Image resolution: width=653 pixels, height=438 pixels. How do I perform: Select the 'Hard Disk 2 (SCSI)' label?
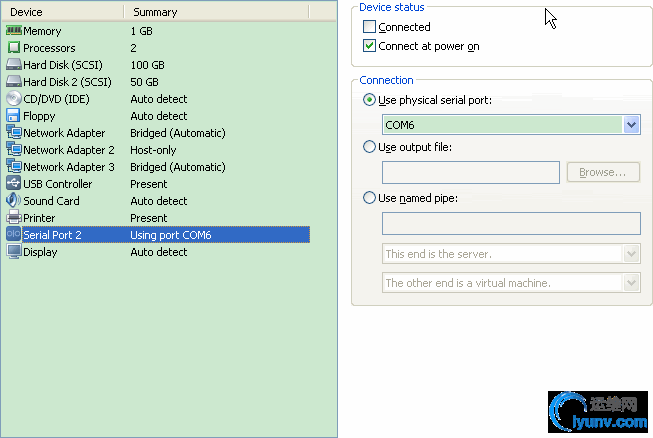click(67, 82)
